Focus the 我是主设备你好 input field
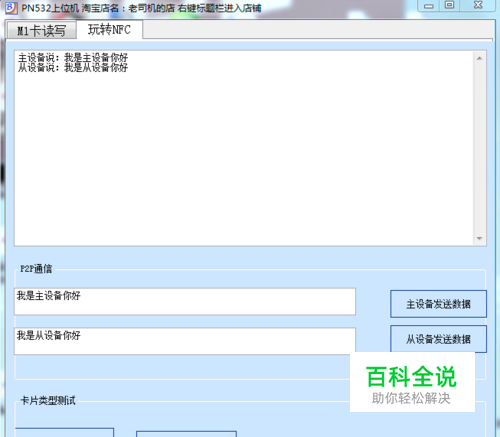 click(x=185, y=301)
